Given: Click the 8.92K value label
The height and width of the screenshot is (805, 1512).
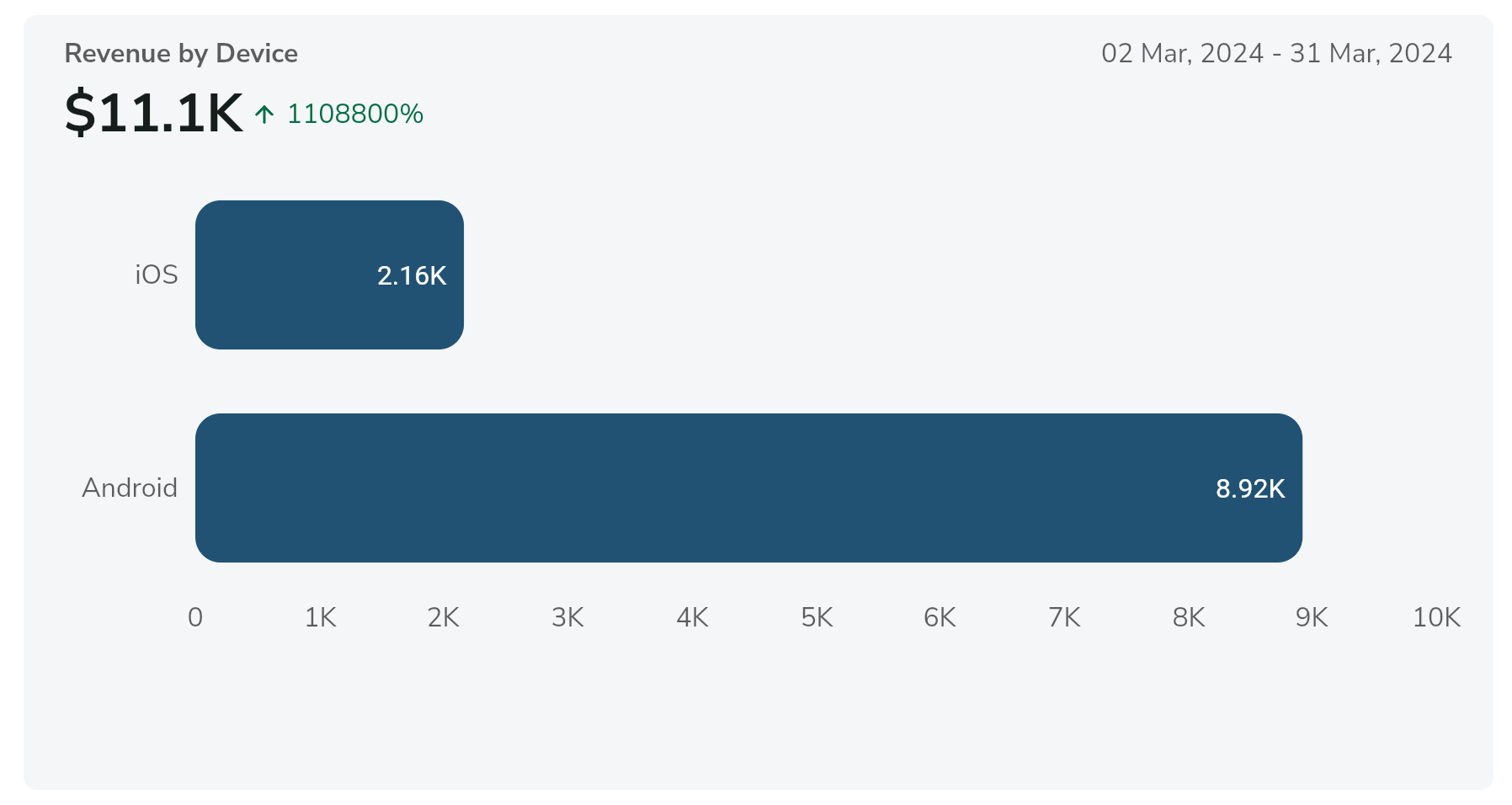Looking at the screenshot, I should coord(1250,488).
